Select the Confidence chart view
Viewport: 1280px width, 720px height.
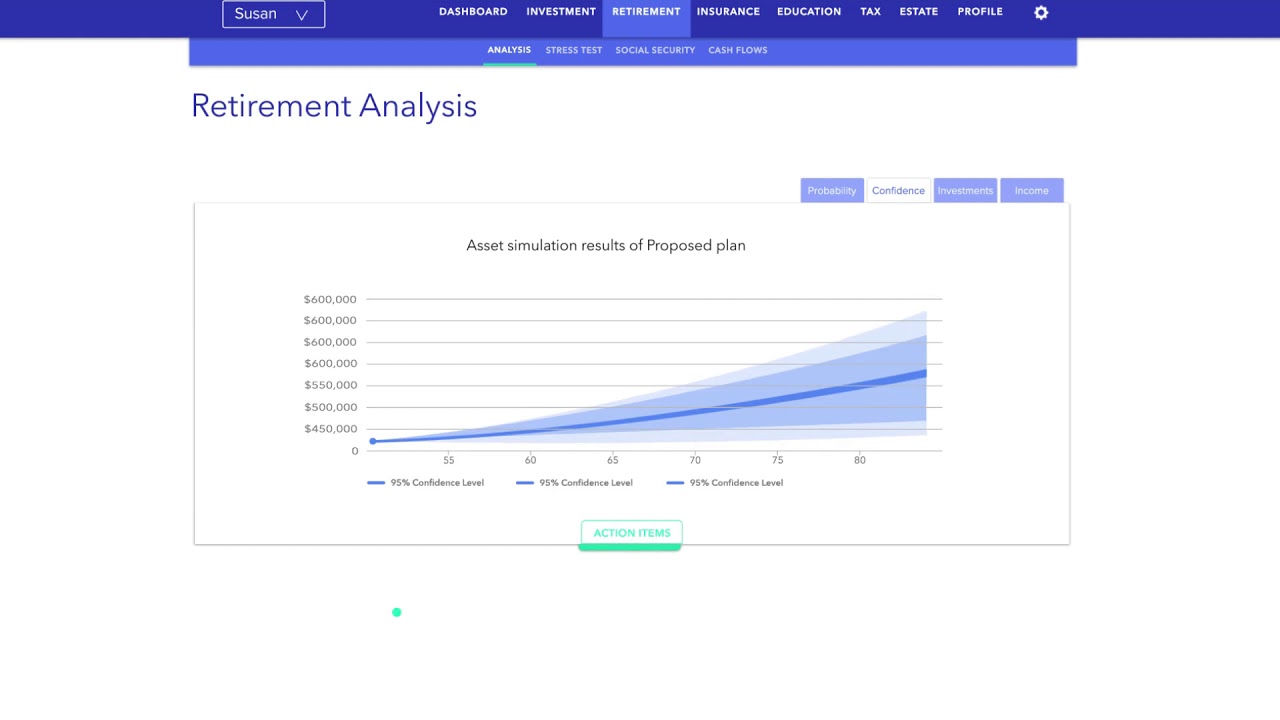click(x=898, y=190)
